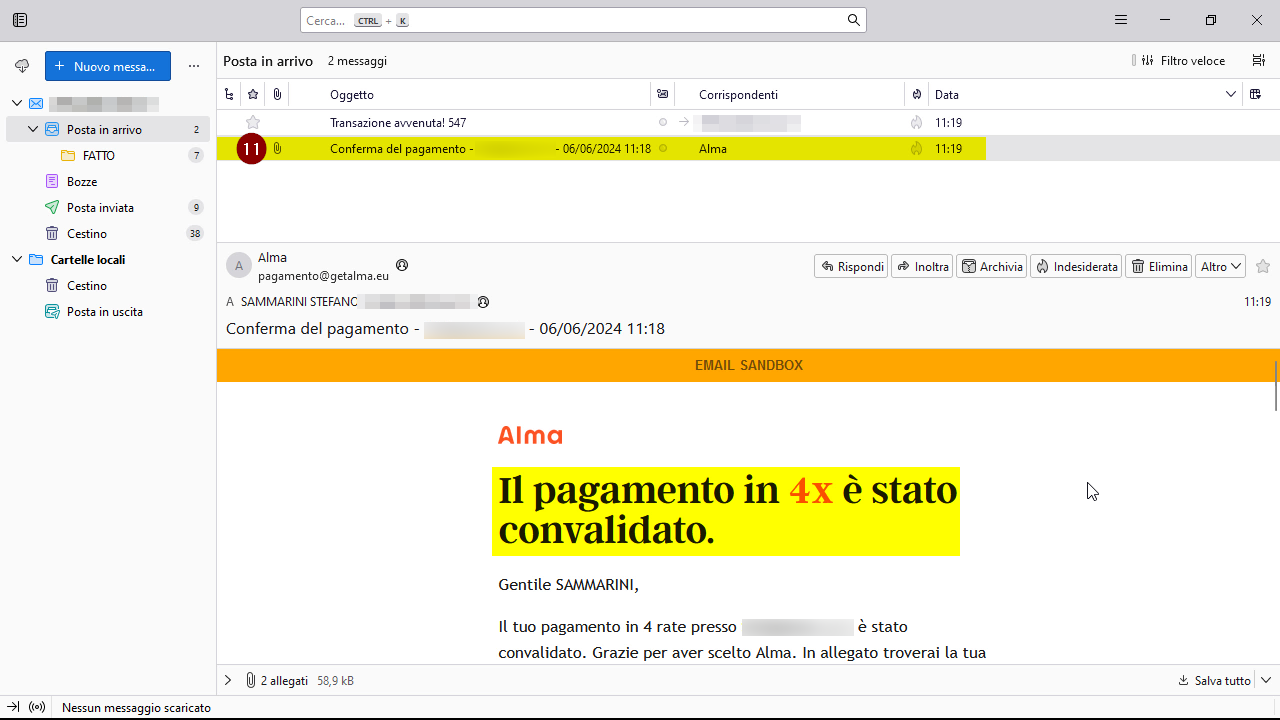Open local folders Cestino folder
The image size is (1280, 720).
[x=87, y=285]
